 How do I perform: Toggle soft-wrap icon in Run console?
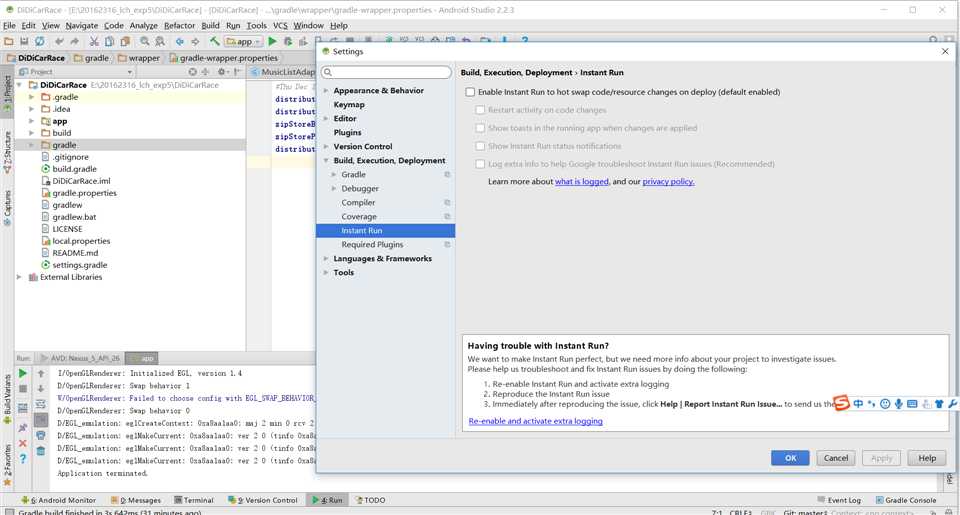click(x=40, y=404)
